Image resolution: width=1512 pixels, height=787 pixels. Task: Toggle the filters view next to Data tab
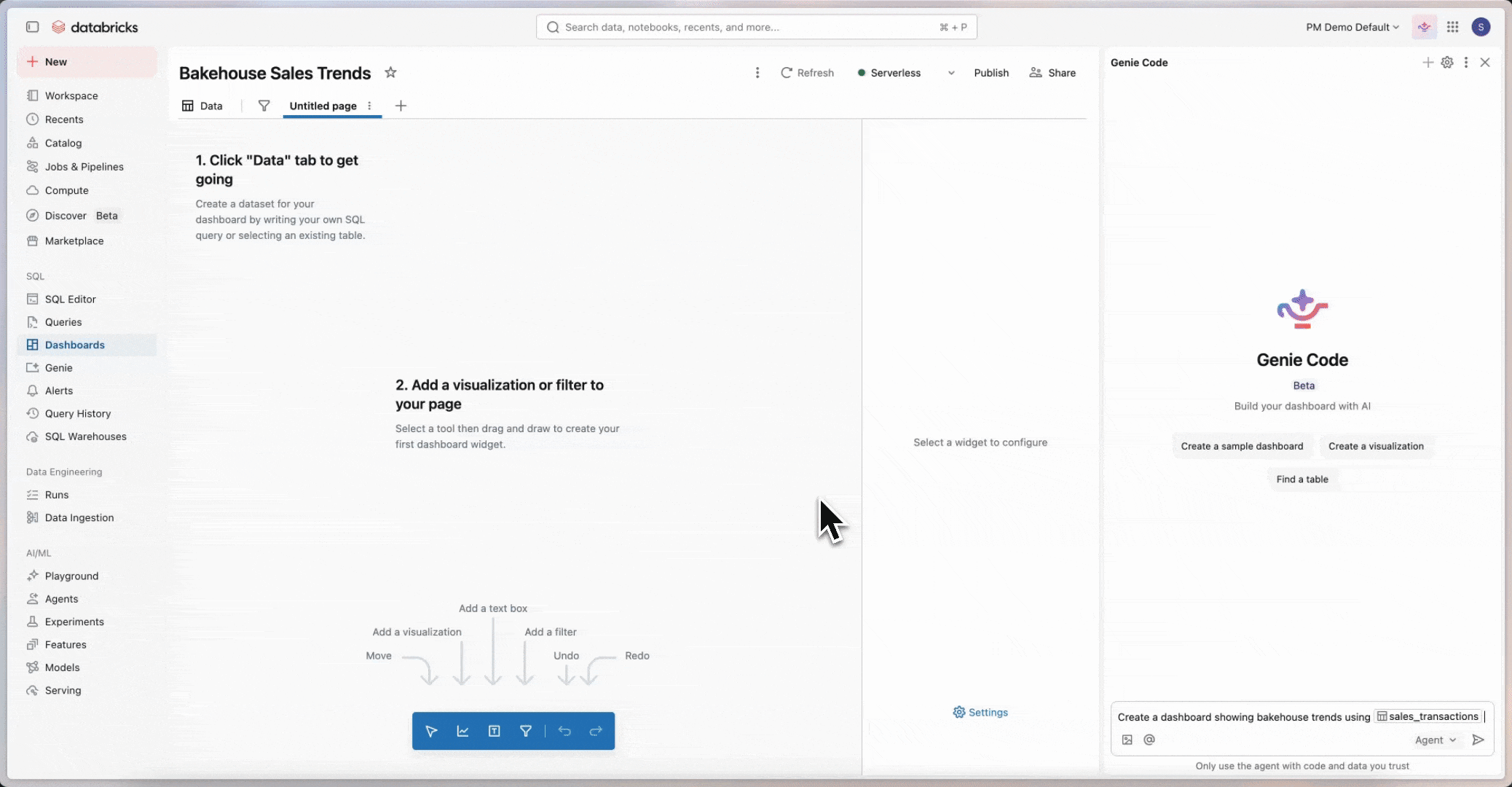click(263, 106)
